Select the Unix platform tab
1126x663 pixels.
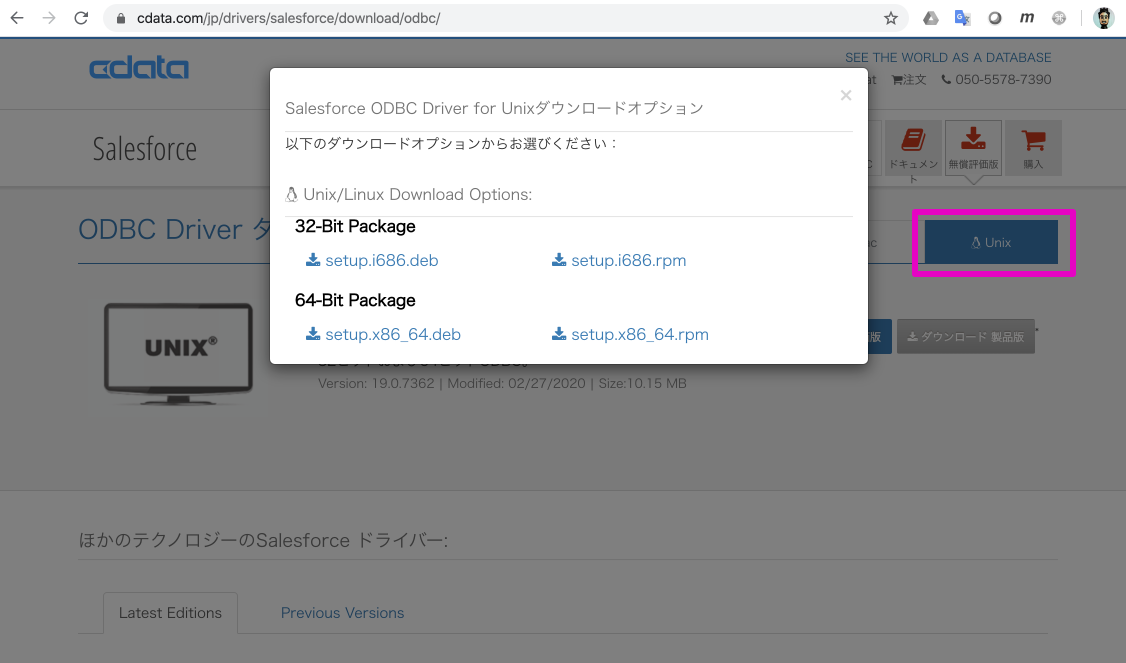pos(991,242)
